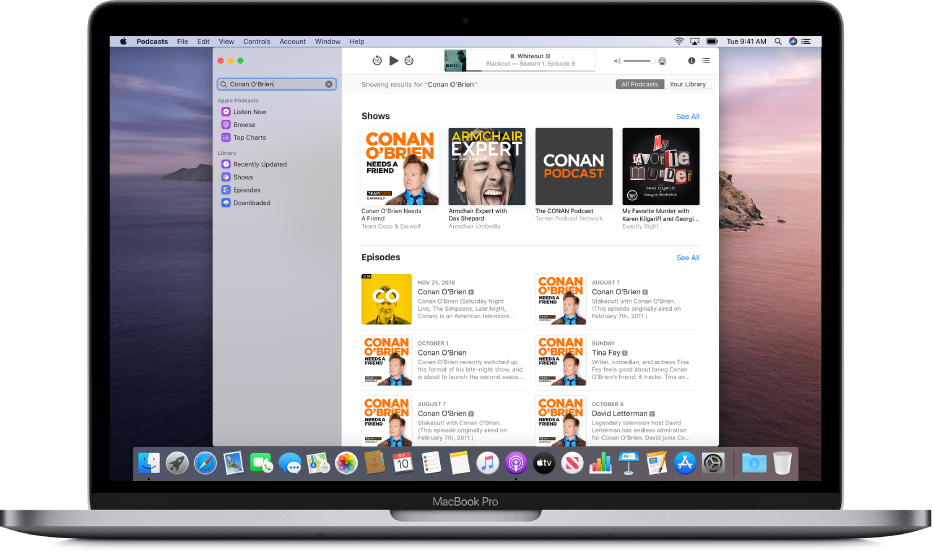
Task: Open Recently Updated library section
Action: click(x=260, y=164)
